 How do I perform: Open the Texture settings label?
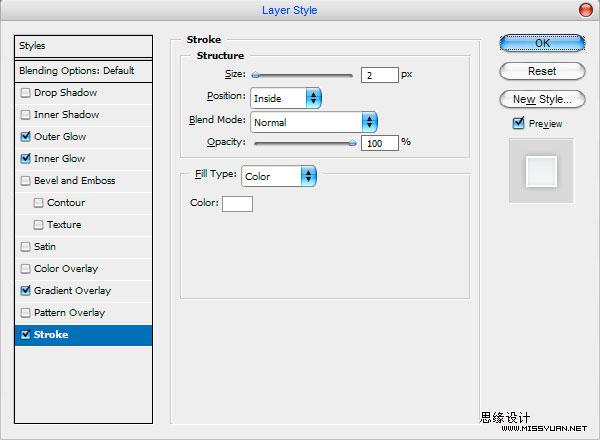point(64,225)
